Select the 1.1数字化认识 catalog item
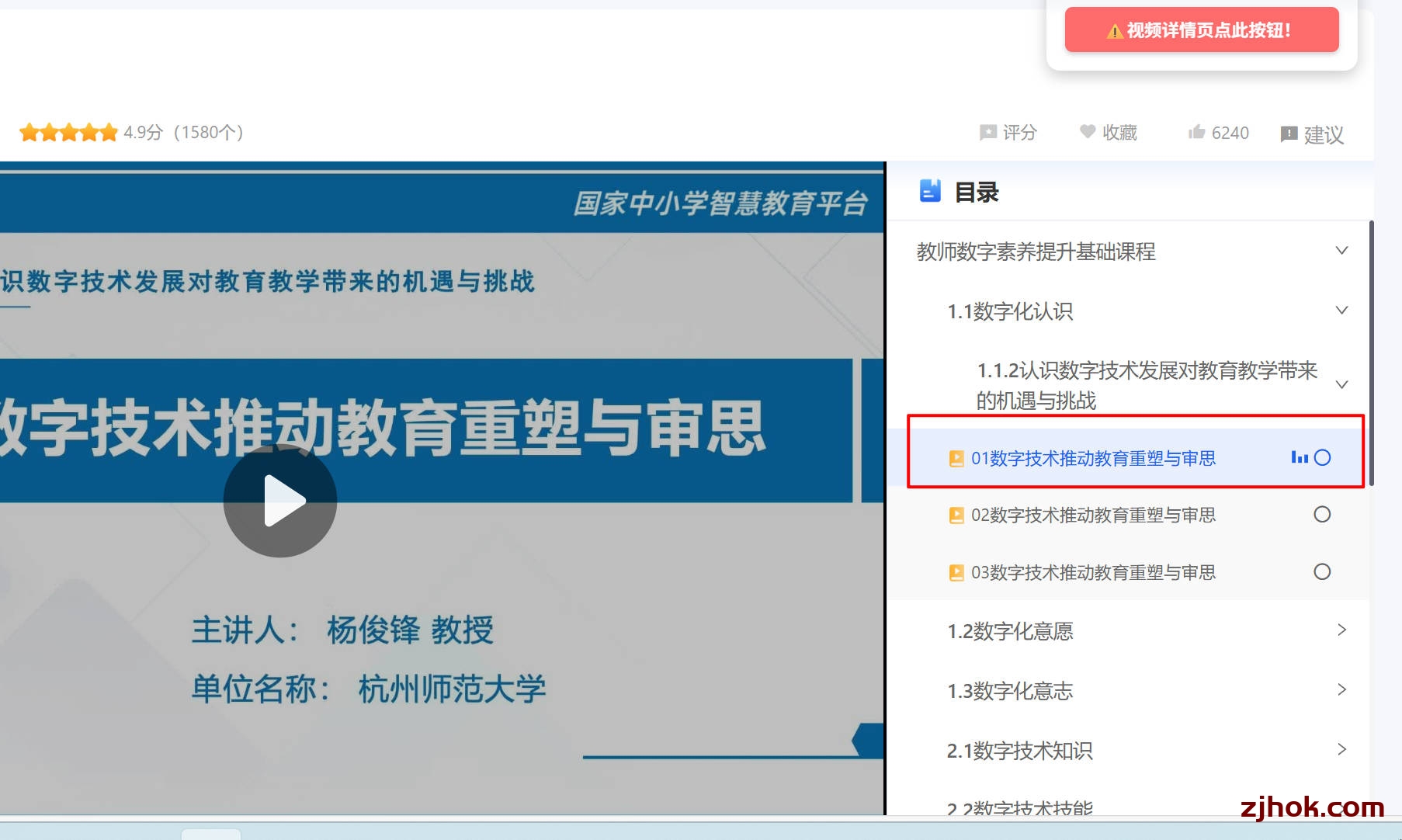Screen dimensions: 1402x840 point(1010,311)
